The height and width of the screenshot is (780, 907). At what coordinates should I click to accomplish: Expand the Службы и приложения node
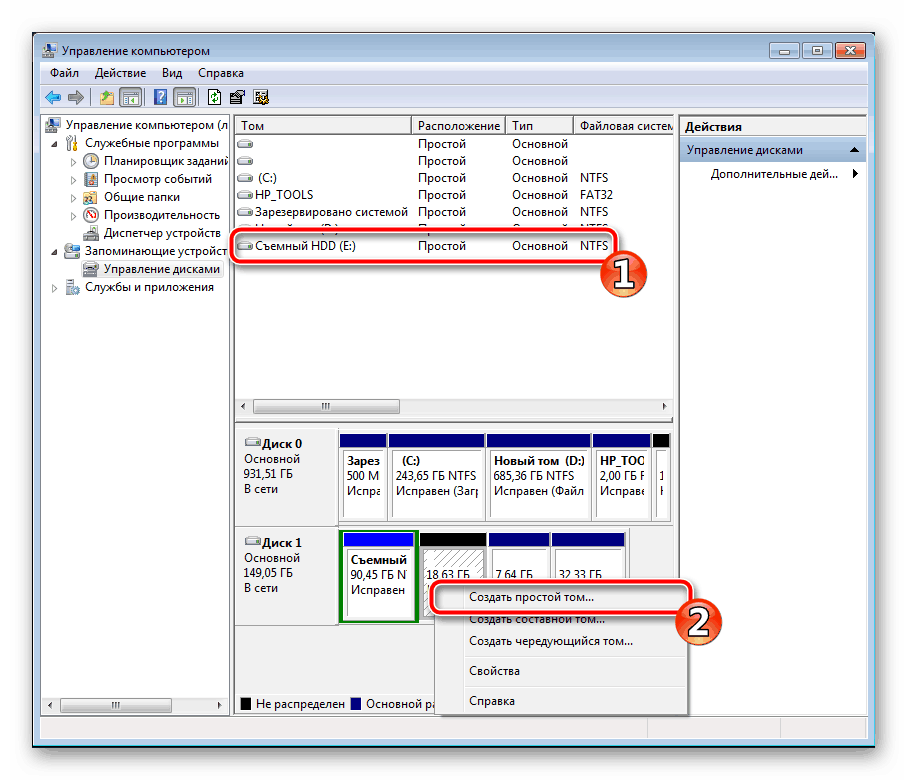pos(56,288)
